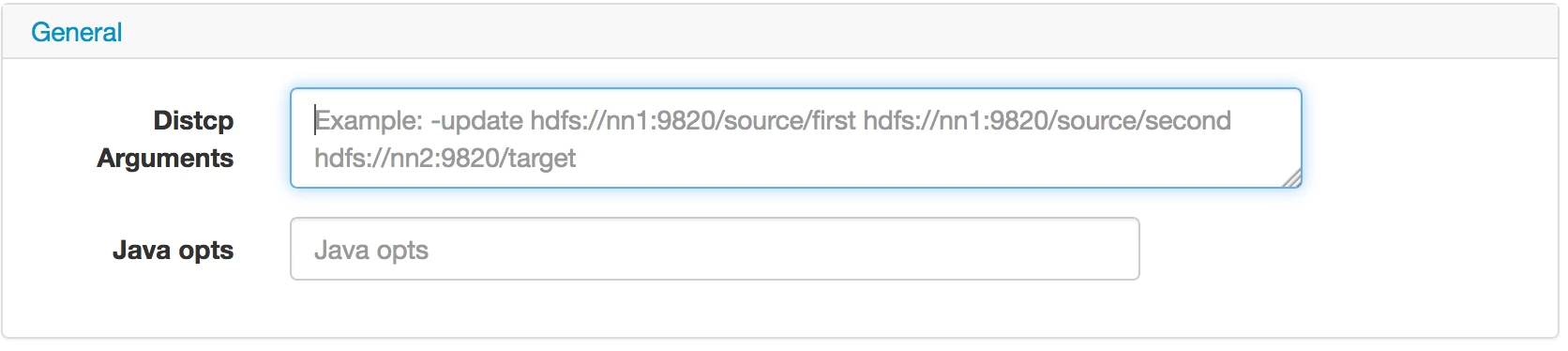The width and height of the screenshot is (1568, 351).
Task: Place cursor at the start of Distcp textarea
Action: 315,120
